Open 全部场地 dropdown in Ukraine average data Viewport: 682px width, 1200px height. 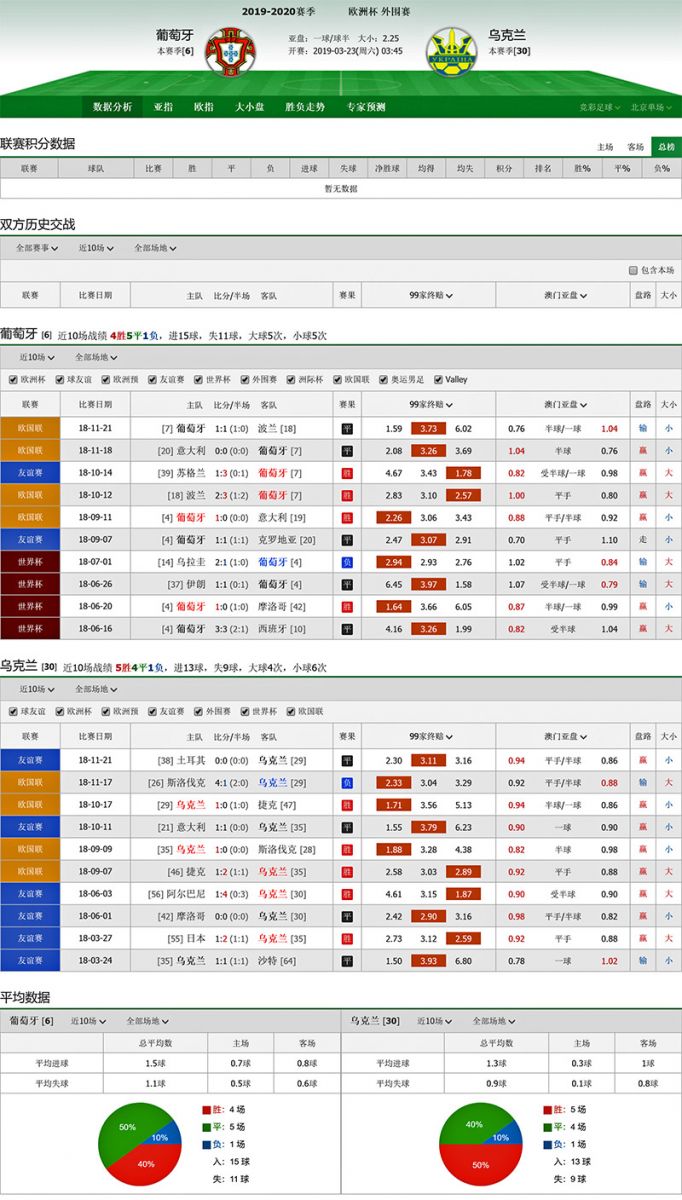point(495,1021)
